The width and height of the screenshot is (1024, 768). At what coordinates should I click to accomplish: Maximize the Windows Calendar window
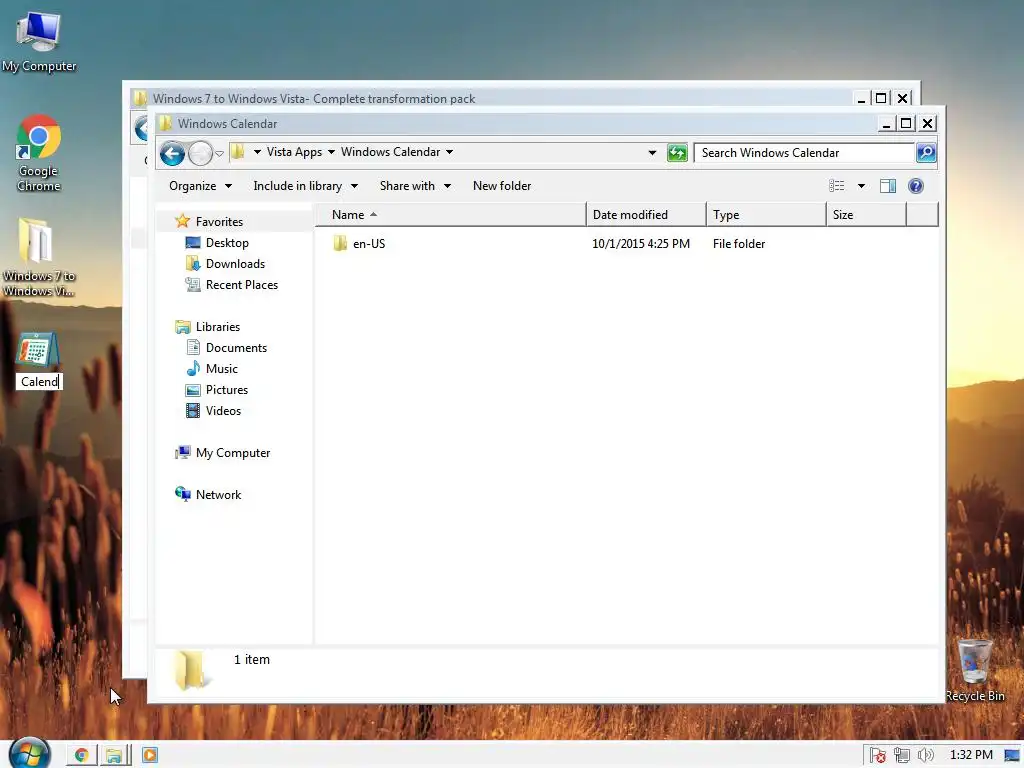click(x=906, y=123)
